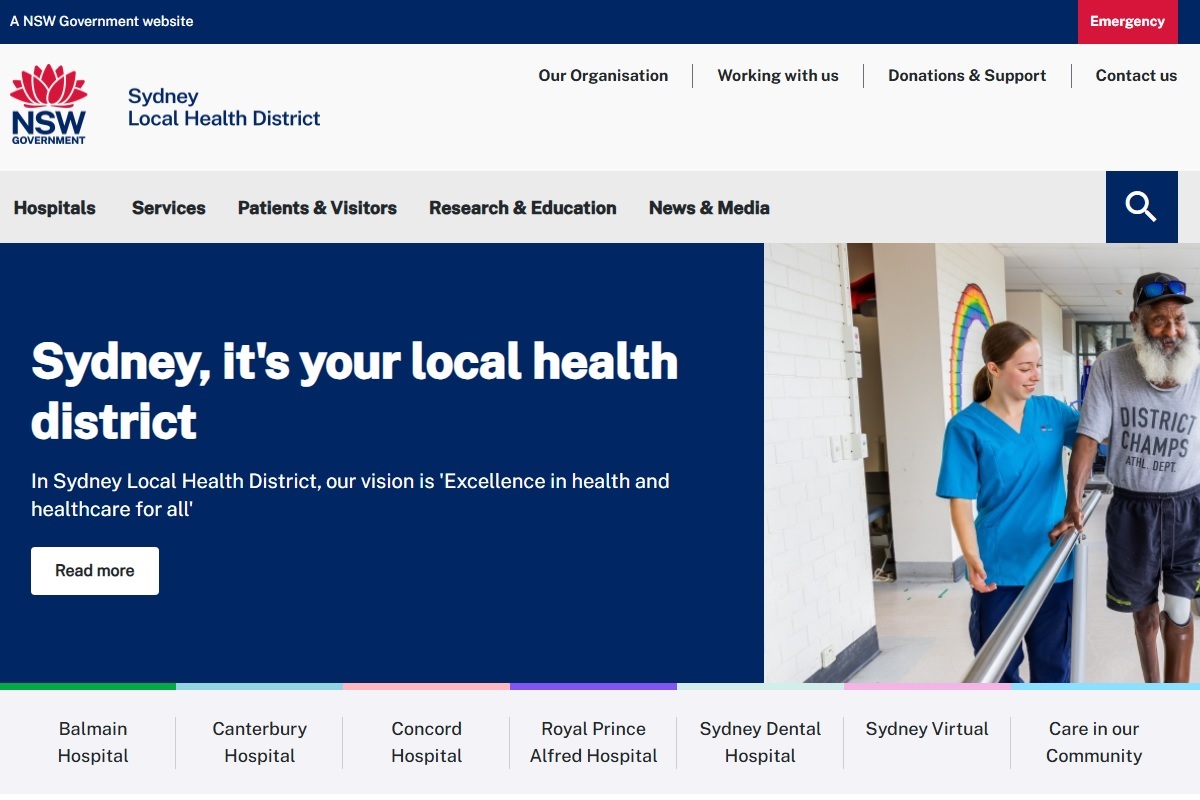The image size is (1200, 800).
Task: Open Care in our Community link
Action: [1094, 742]
